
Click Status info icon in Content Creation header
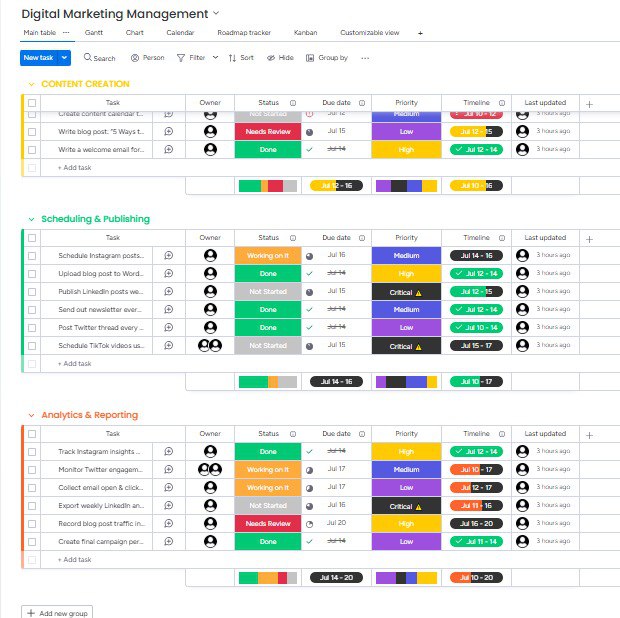(x=293, y=103)
